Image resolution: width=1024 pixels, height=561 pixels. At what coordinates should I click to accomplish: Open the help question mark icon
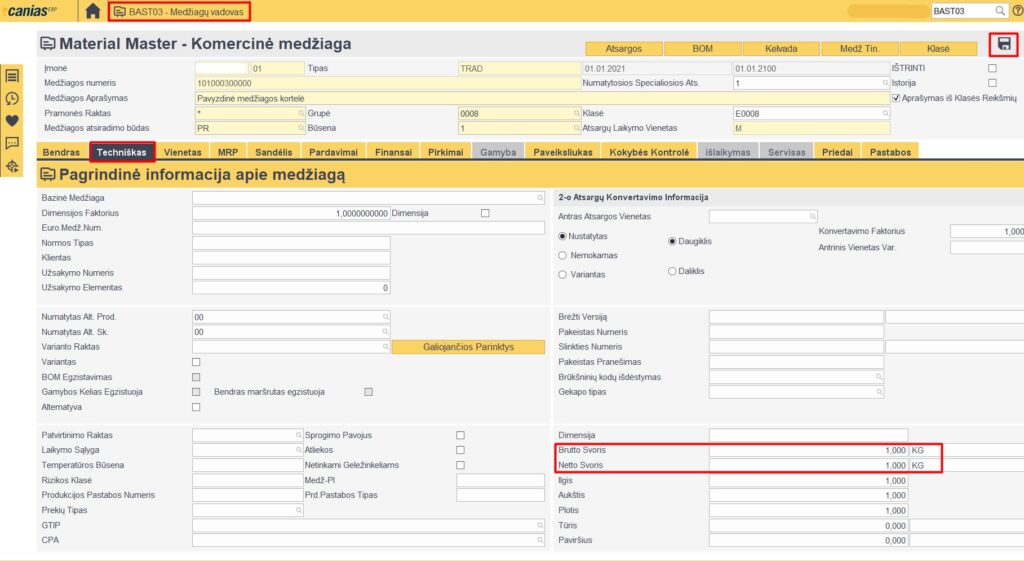(x=1014, y=11)
